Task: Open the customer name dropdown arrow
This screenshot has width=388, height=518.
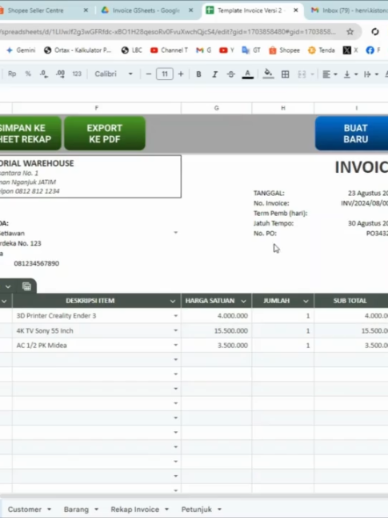Action: coord(176,233)
